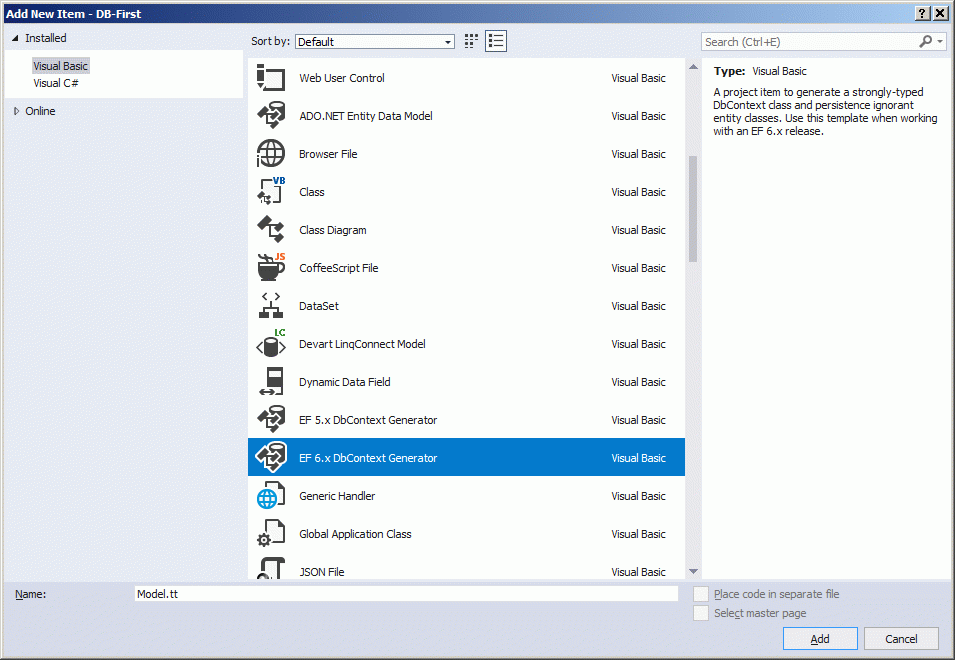Open the Sort by Default dropdown
The height and width of the screenshot is (660, 955).
tap(375, 41)
